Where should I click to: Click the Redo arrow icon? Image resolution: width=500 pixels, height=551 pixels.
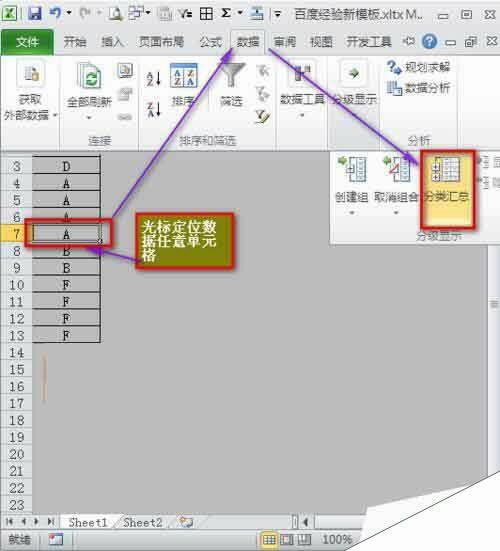point(85,13)
